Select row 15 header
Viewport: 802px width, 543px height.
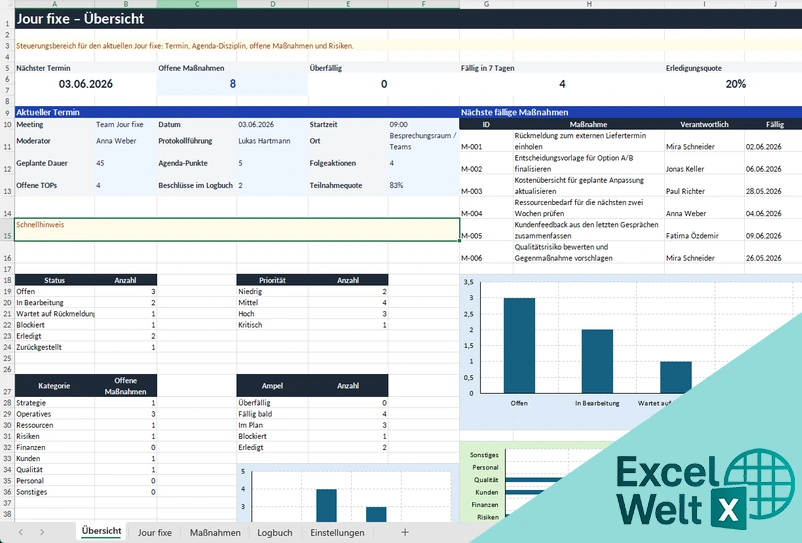(x=7, y=230)
